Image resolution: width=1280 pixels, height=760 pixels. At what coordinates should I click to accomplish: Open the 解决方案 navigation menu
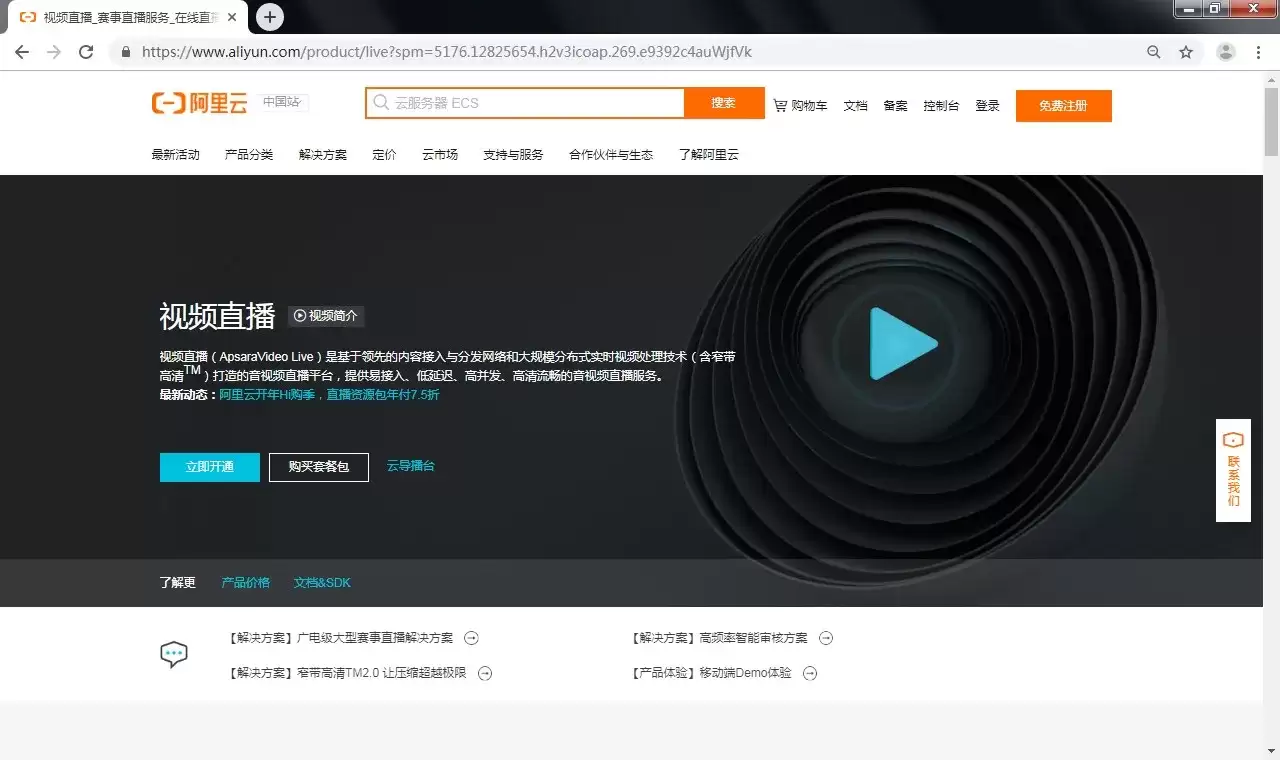[x=323, y=155]
